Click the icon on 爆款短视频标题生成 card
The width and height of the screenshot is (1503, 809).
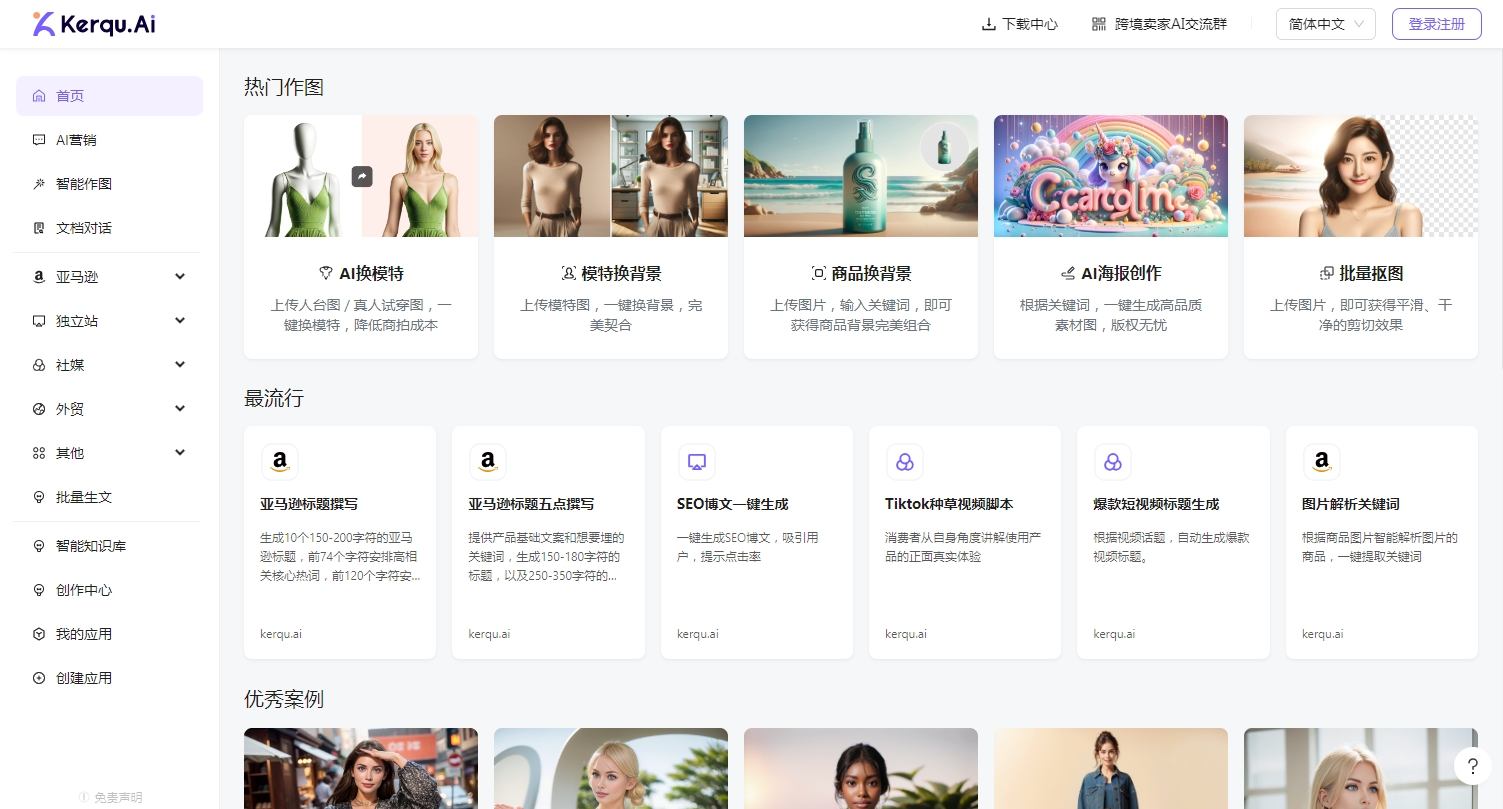click(1113, 462)
